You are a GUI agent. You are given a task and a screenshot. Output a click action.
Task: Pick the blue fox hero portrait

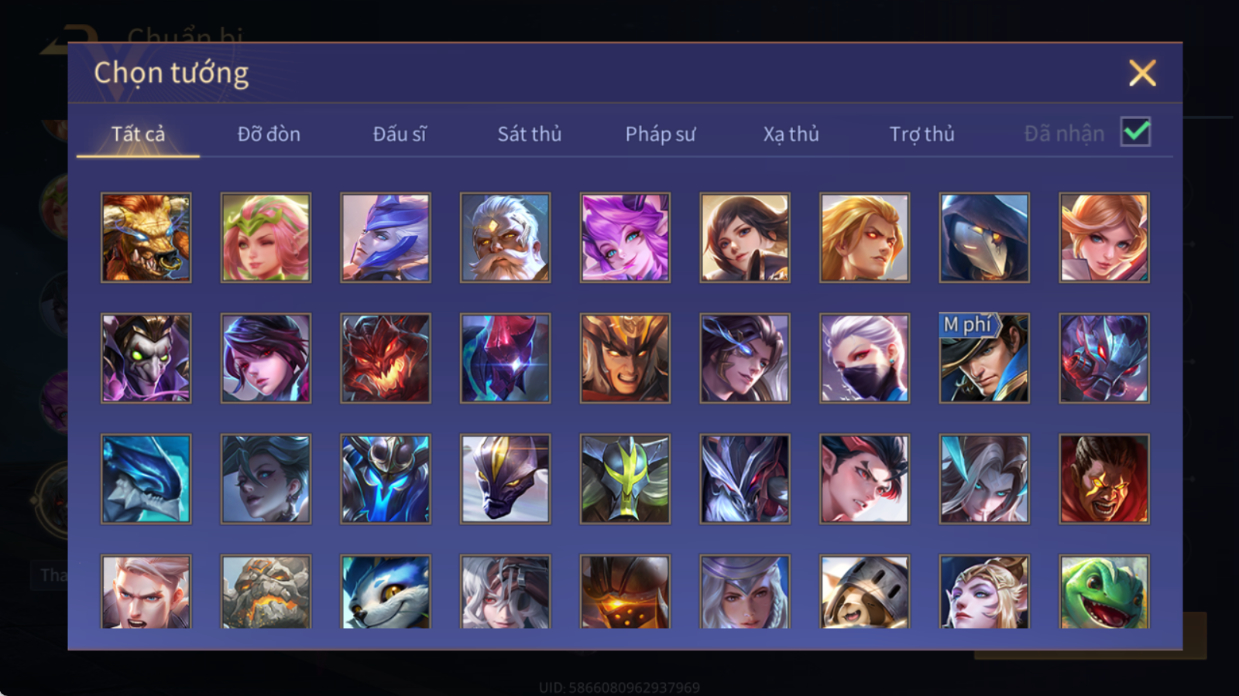coord(385,592)
